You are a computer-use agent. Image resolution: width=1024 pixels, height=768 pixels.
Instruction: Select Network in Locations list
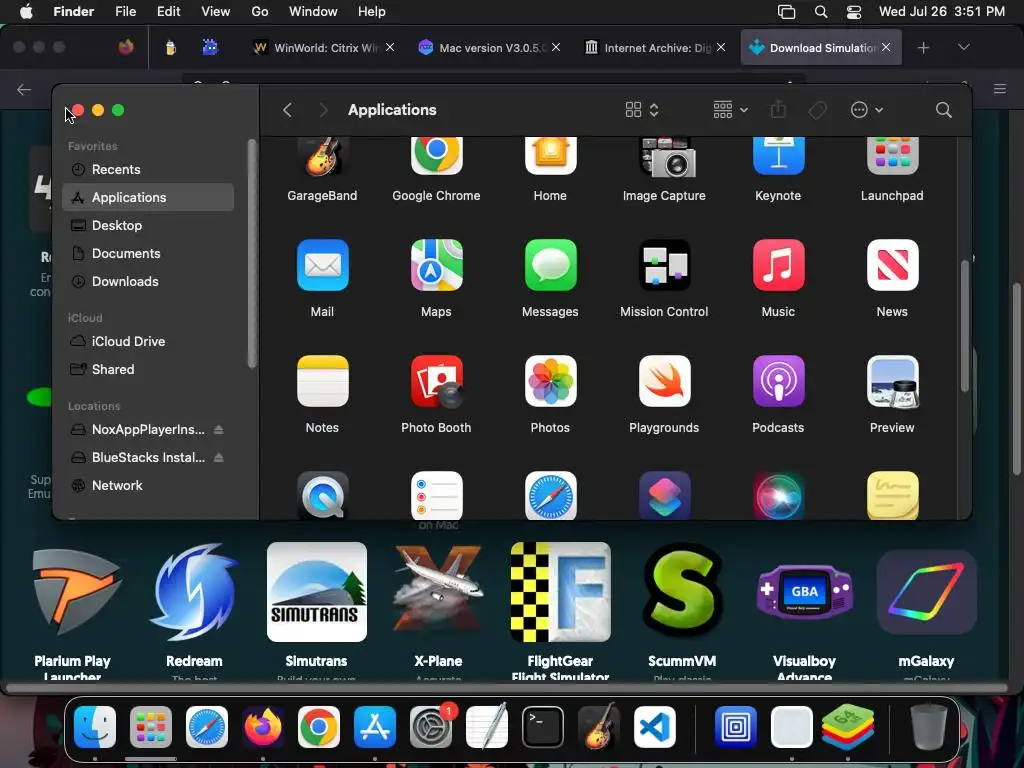click(148, 485)
